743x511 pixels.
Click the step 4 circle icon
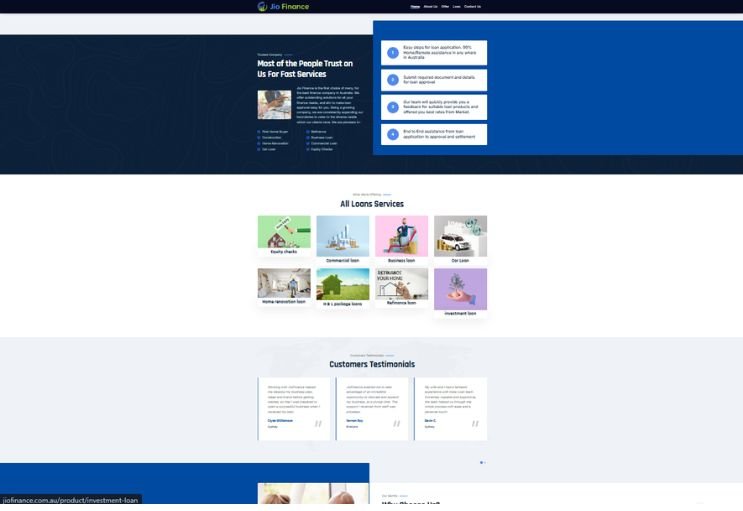point(393,135)
